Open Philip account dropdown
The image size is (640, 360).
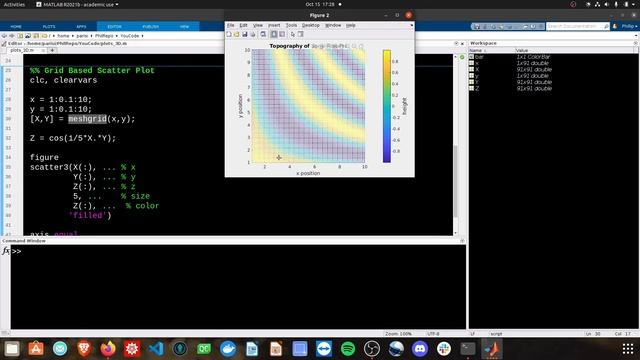click(629, 26)
